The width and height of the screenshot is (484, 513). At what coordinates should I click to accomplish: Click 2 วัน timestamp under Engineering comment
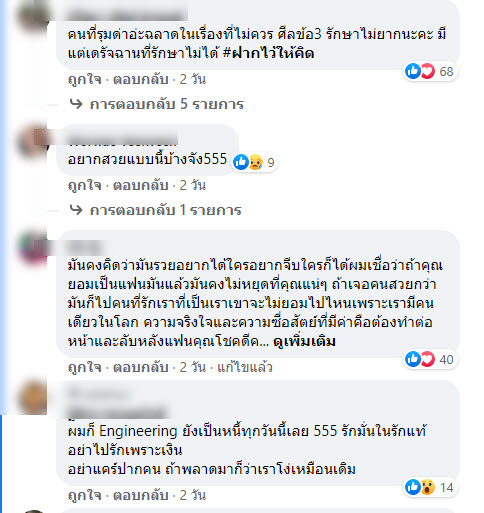pos(193,495)
